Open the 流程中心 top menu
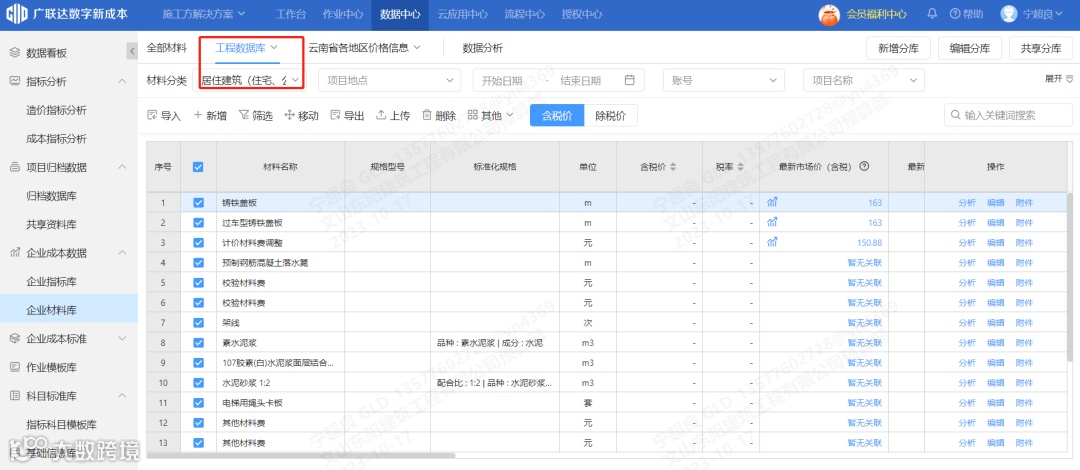 coord(524,14)
